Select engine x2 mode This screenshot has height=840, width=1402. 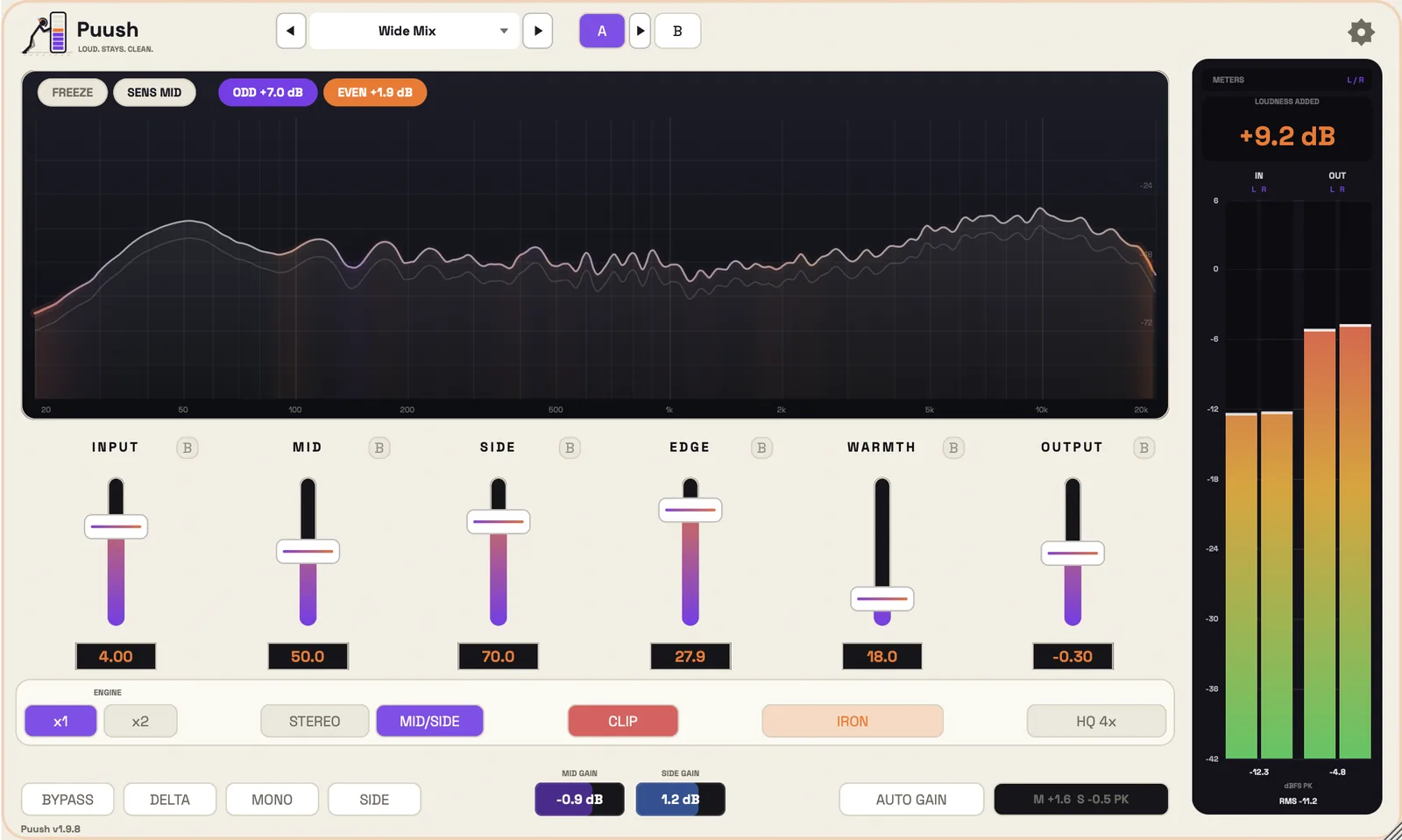[x=140, y=721]
